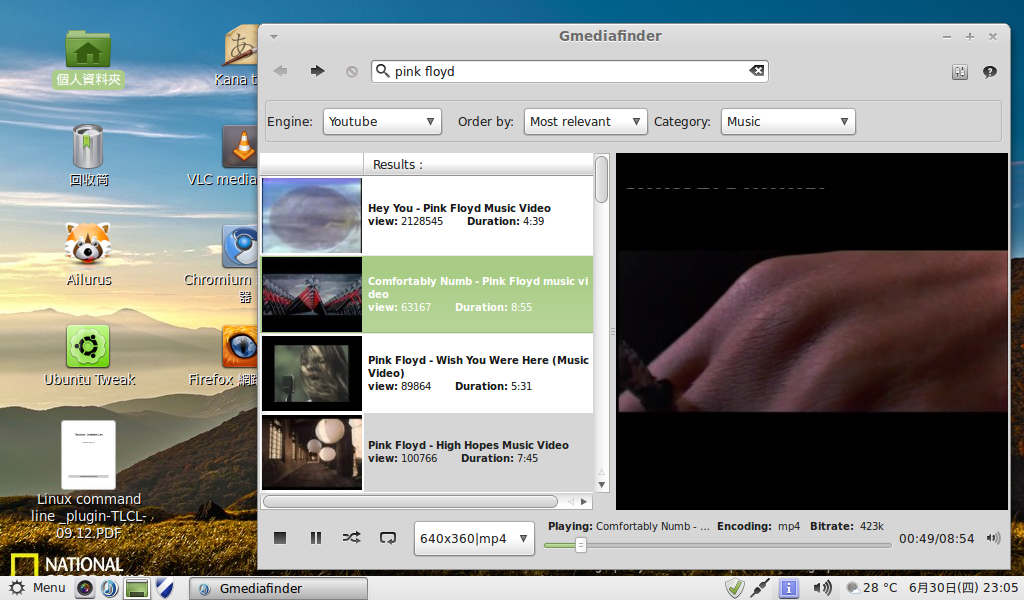Click the green show-desktop icon in taskbar
1024x600 pixels.
click(136, 588)
